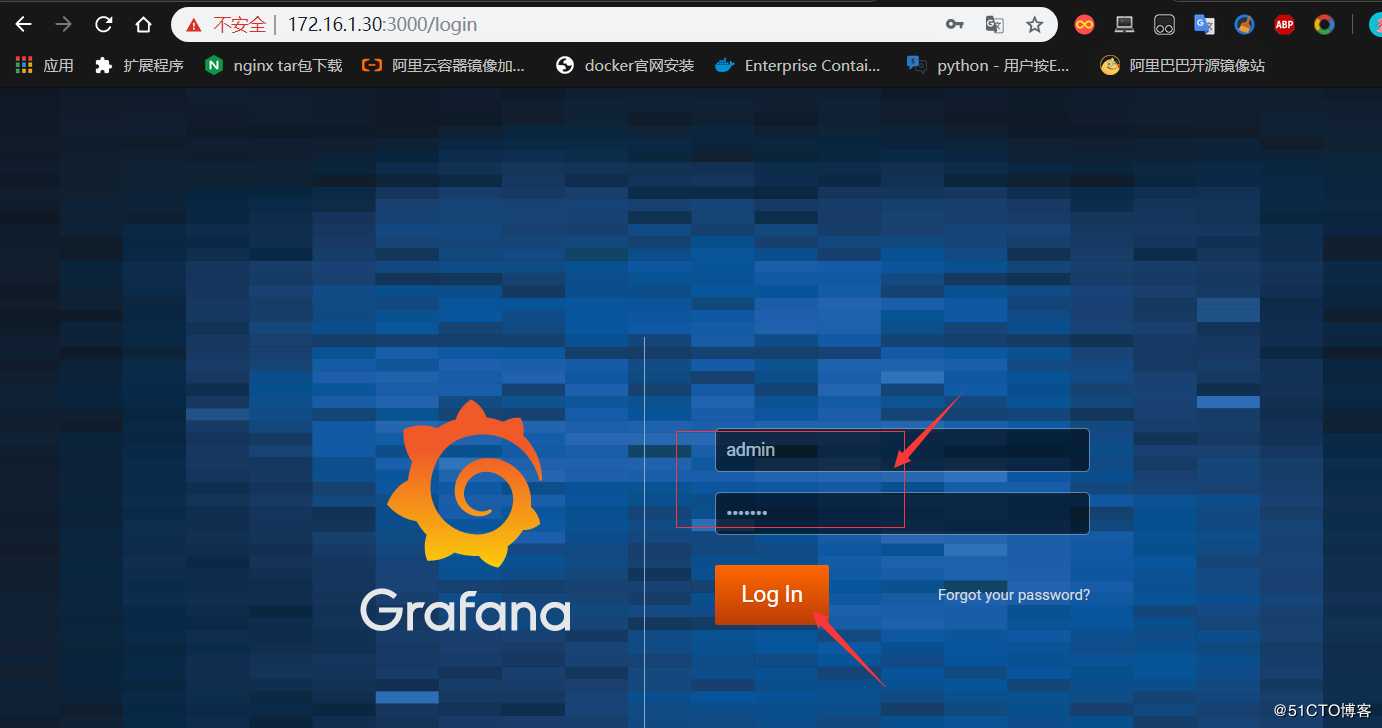Screen dimensions: 1382x728
Task: Click the Grafana wordmark text
Action: (465, 609)
